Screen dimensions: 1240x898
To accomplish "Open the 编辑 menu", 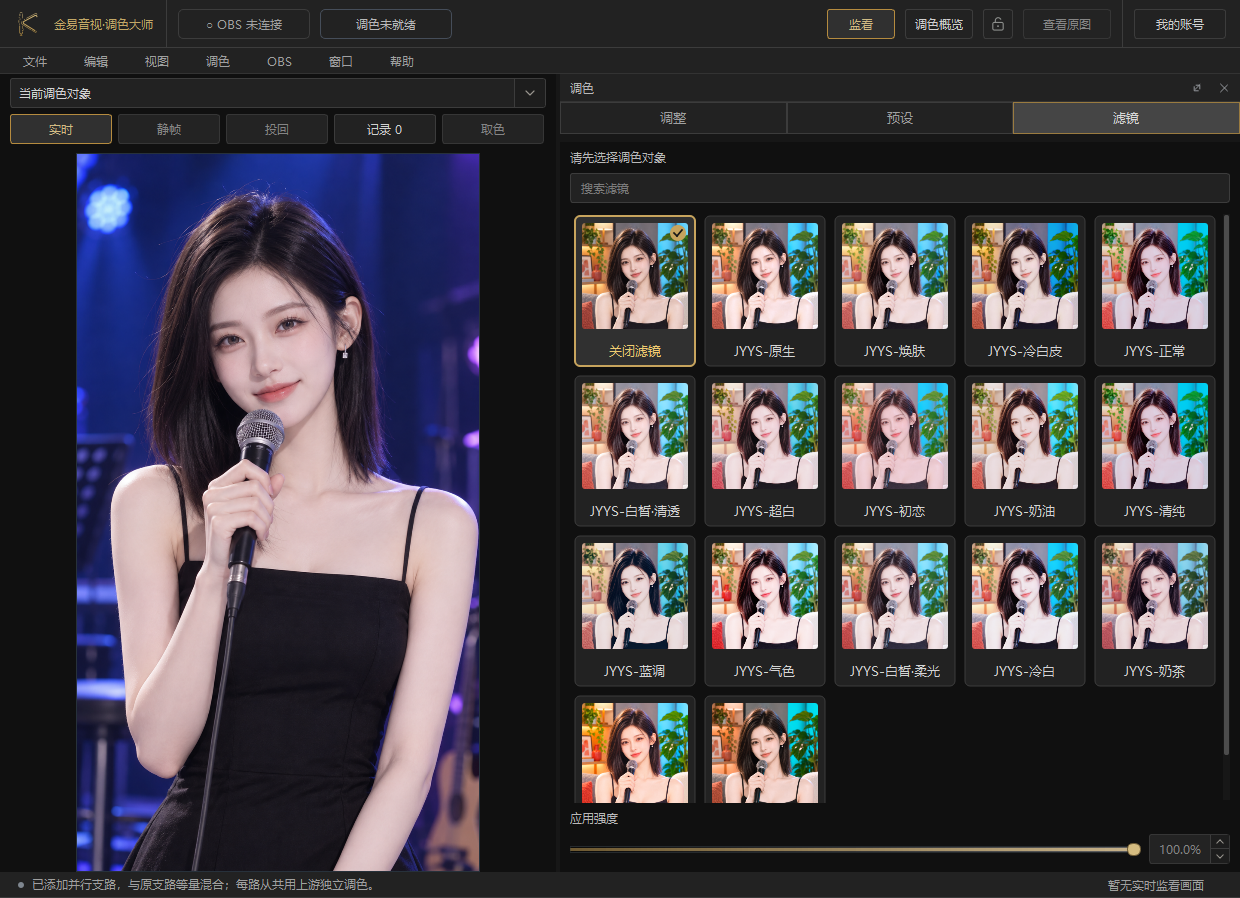I will coord(96,61).
